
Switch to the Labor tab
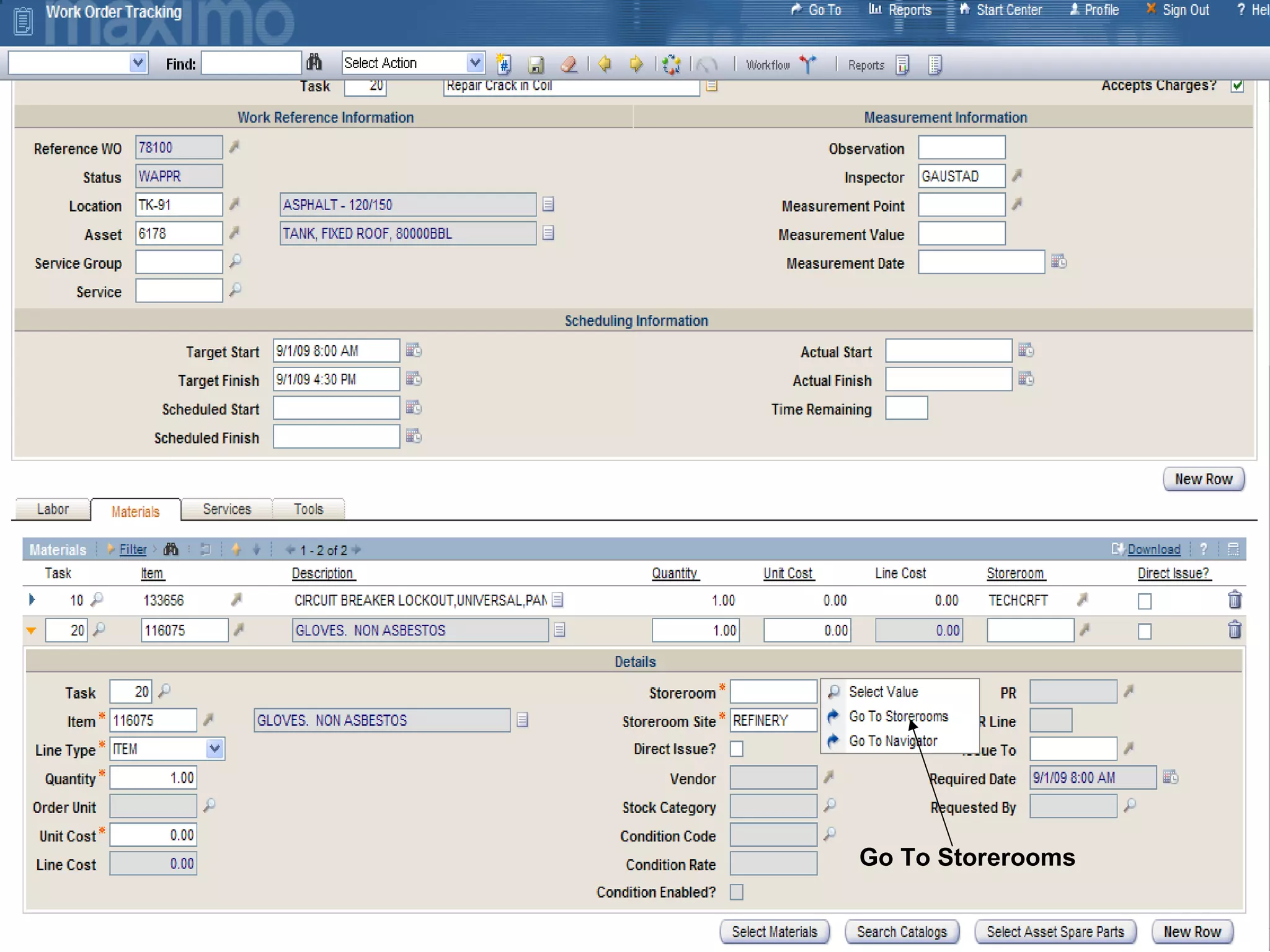tap(53, 509)
